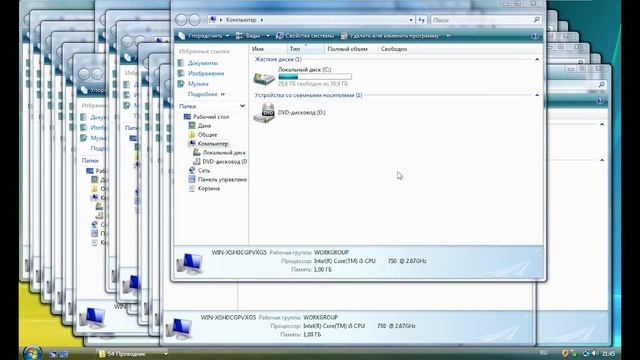Select the DVD-дисковод (D:) drive icon
Image resolution: width=640 pixels, height=360 pixels.
264,113
